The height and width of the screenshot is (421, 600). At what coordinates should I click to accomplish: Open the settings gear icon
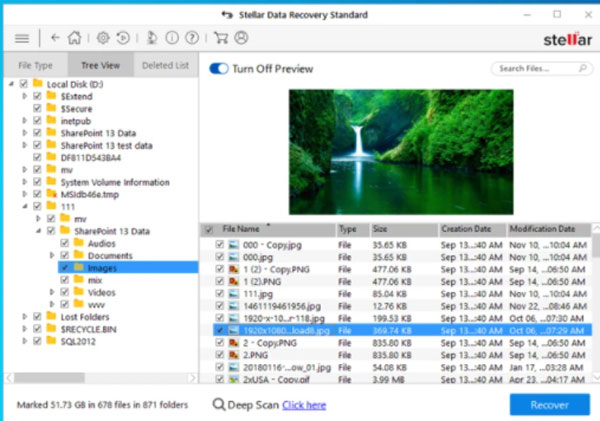coord(103,38)
